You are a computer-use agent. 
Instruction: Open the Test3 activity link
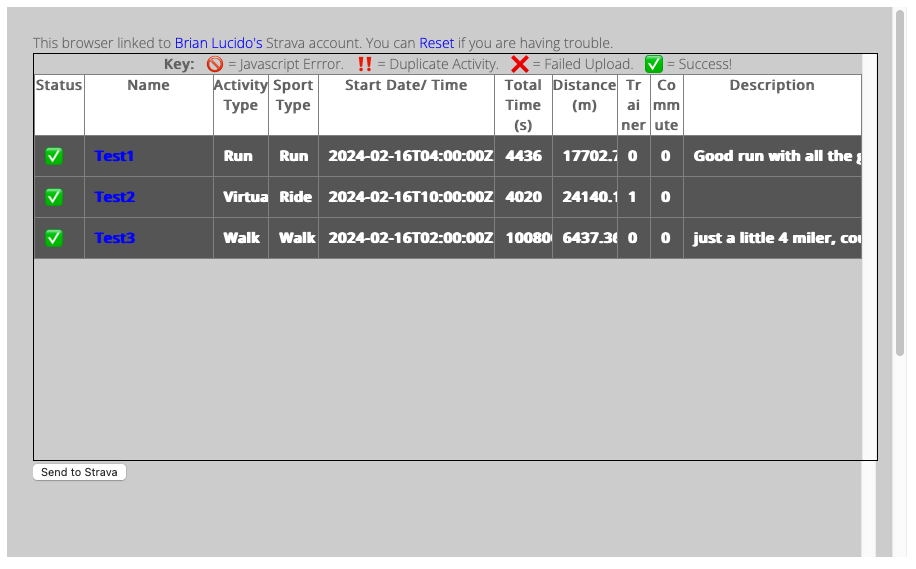point(115,238)
